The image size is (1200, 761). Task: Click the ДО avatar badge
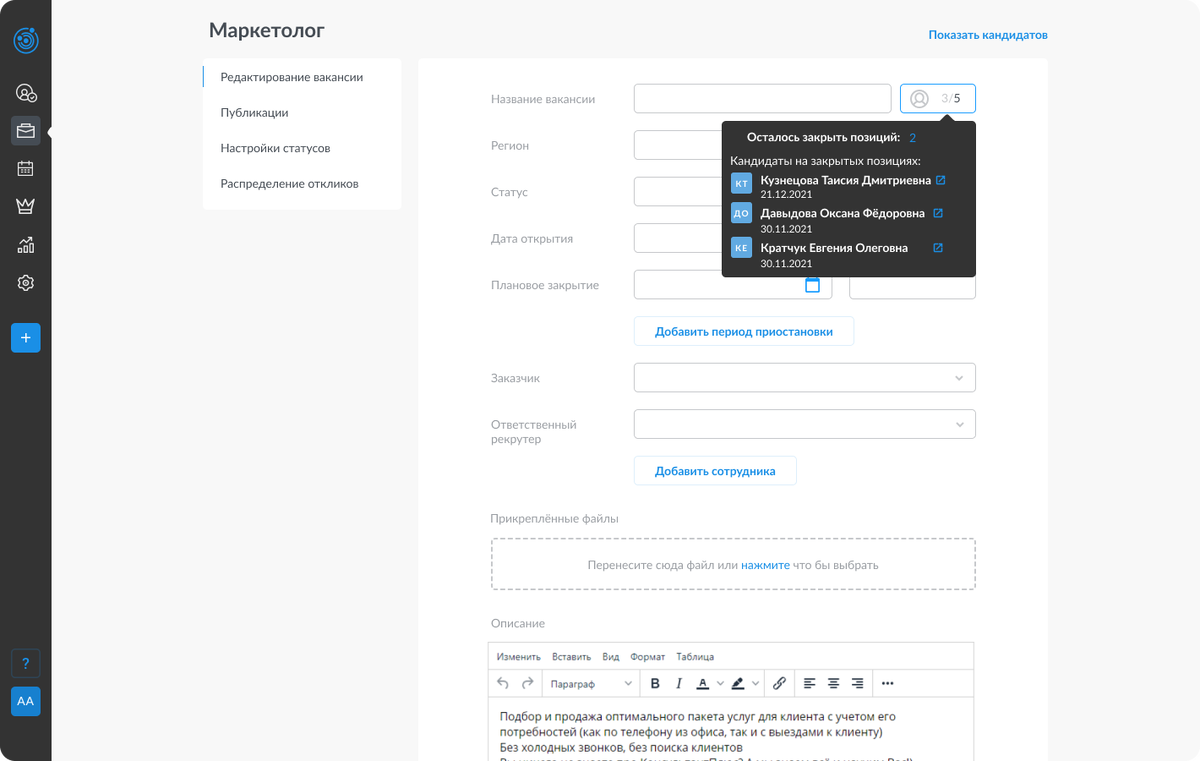(x=741, y=213)
